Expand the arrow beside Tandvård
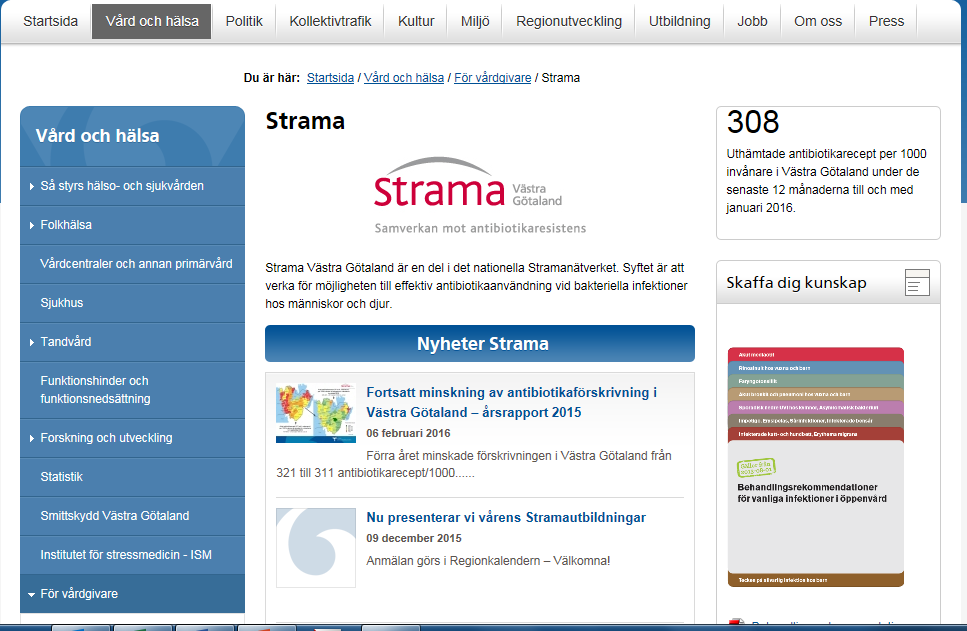 click(x=31, y=342)
